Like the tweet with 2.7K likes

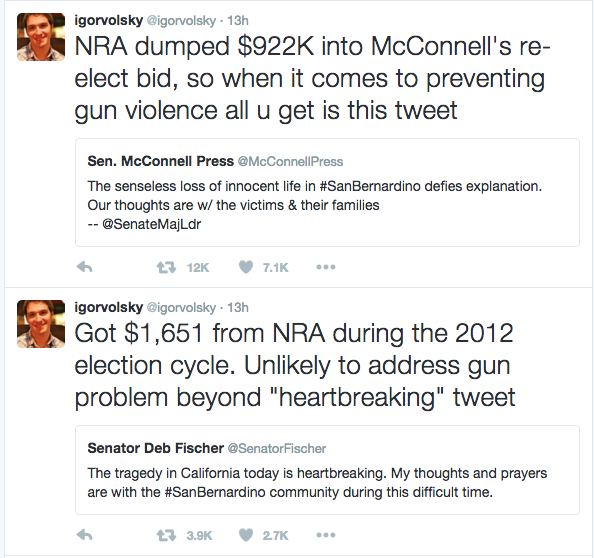click(246, 535)
